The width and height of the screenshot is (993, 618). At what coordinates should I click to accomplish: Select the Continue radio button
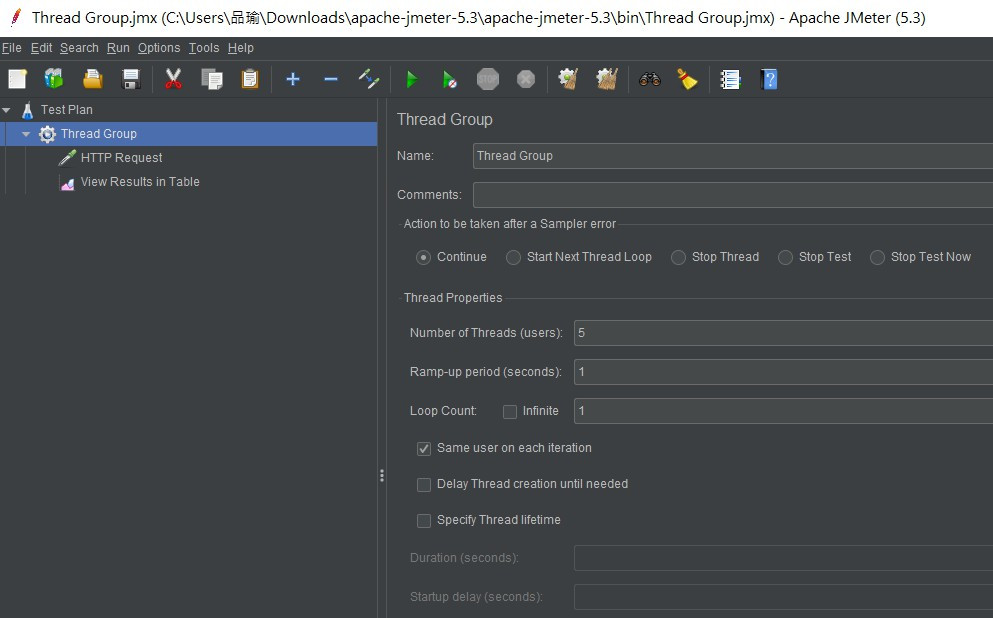coord(423,258)
